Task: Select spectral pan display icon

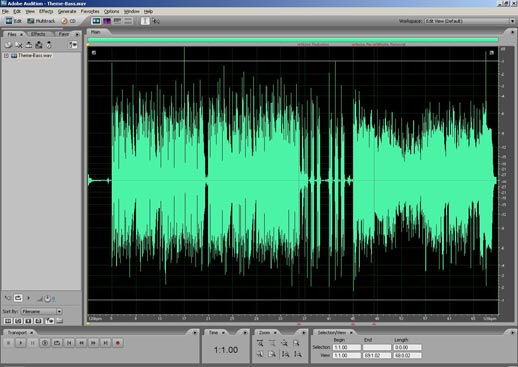Action: 117,21
